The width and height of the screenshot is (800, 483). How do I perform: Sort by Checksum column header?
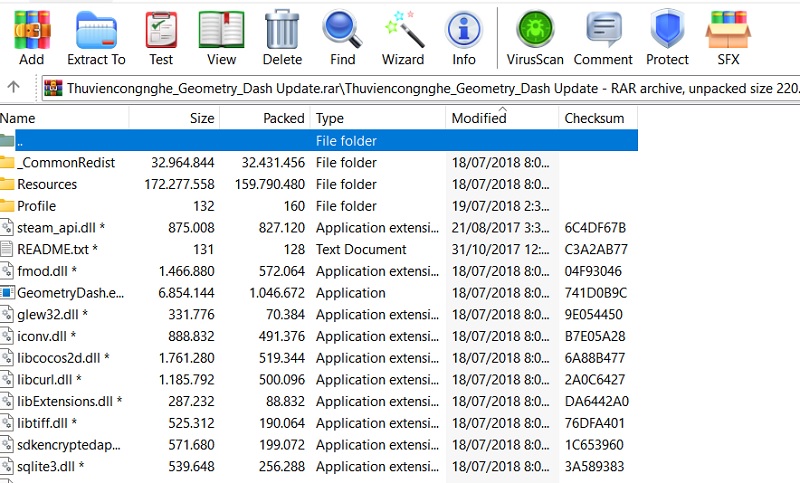(x=598, y=118)
